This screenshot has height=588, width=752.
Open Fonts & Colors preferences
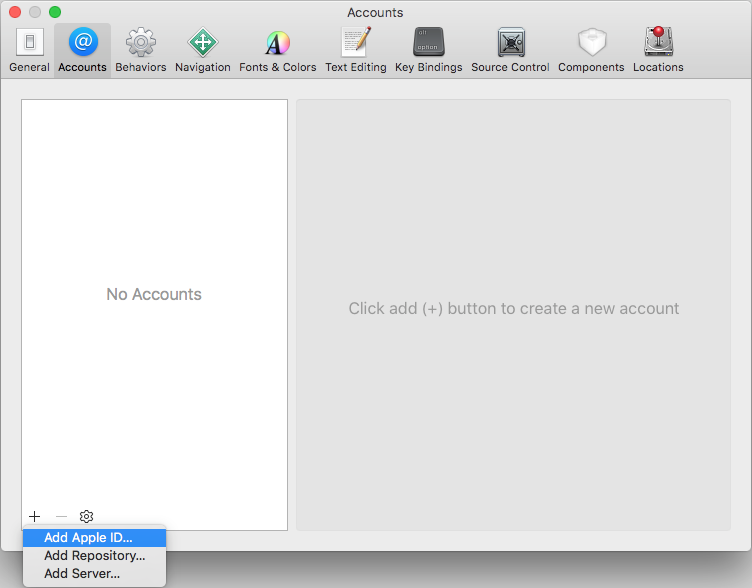[278, 50]
